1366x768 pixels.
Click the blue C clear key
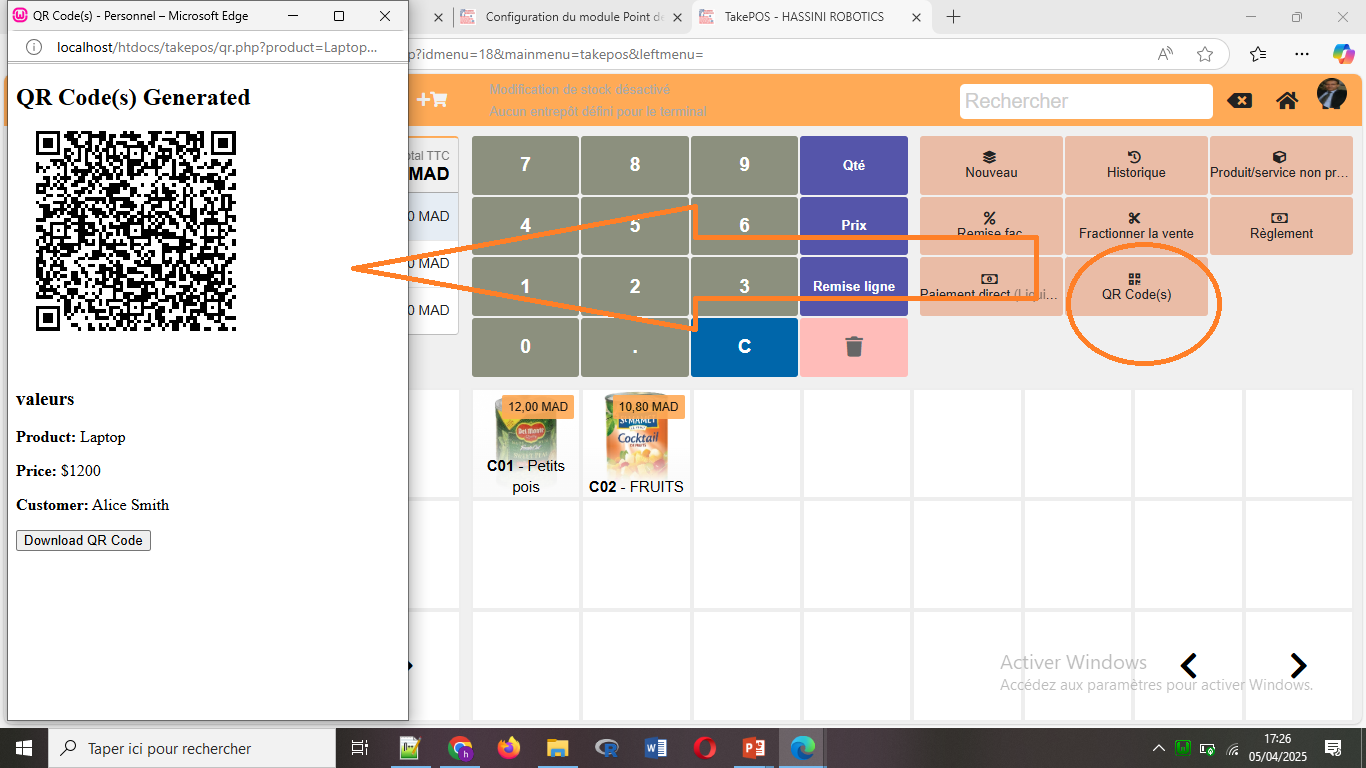coord(744,347)
